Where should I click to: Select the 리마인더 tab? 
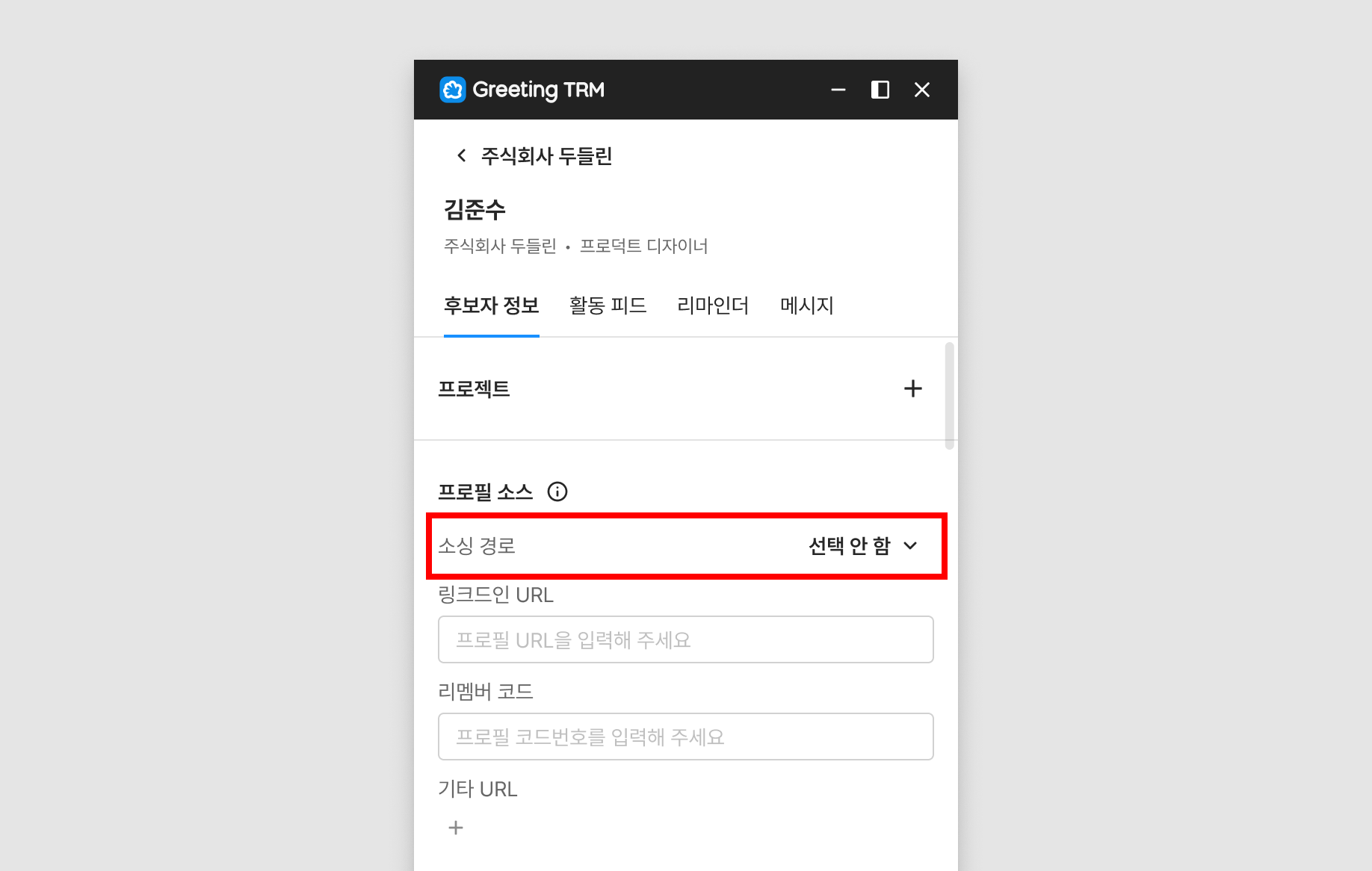(x=713, y=306)
